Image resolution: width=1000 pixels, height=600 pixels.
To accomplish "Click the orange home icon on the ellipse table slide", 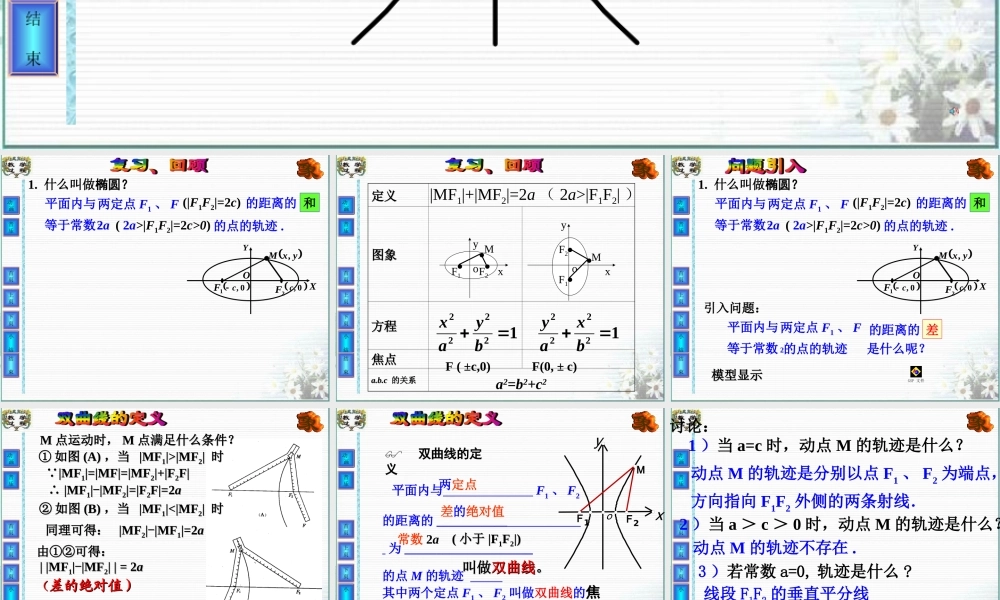I will tap(644, 168).
